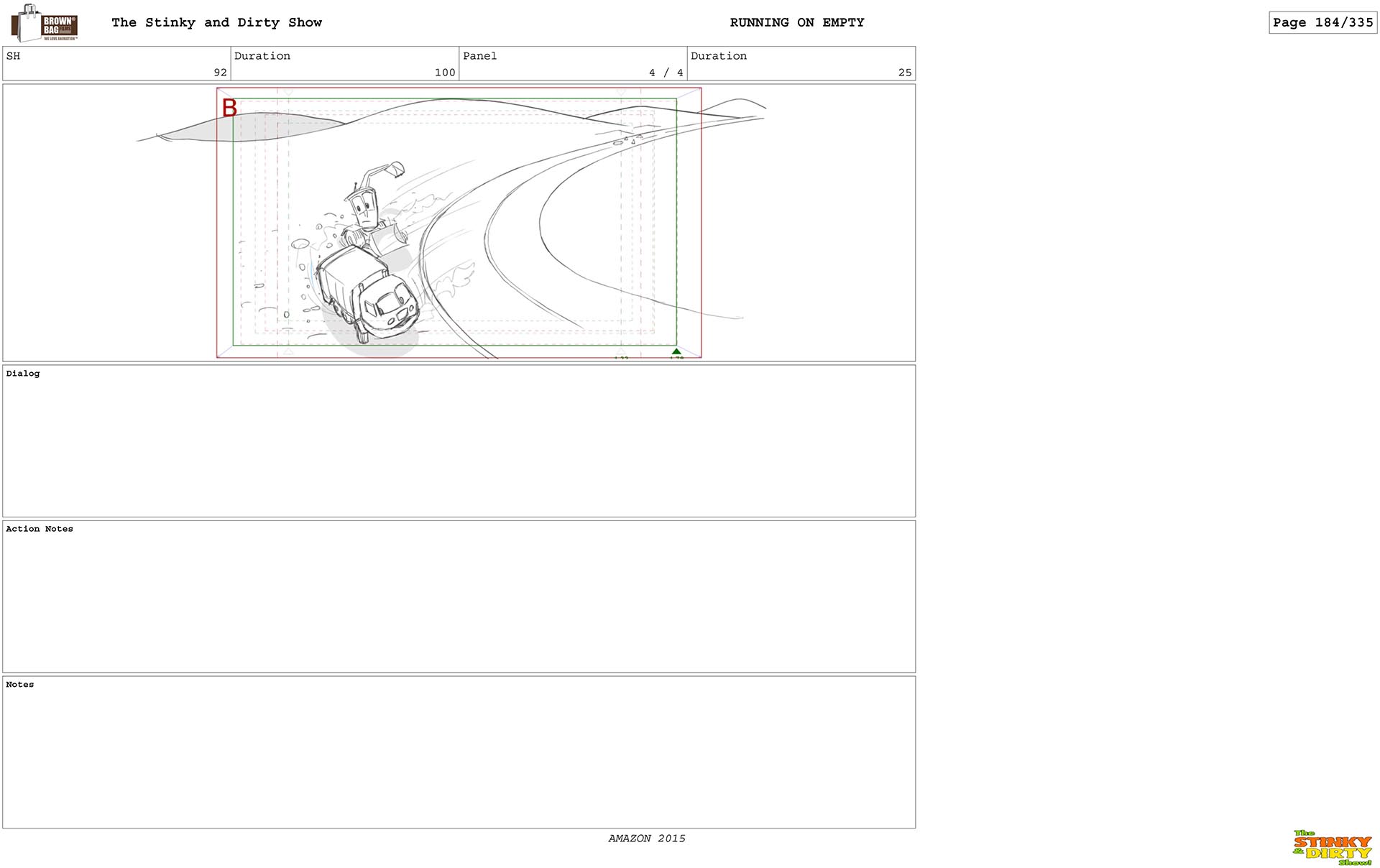Click the panel duration value '25'

point(905,73)
